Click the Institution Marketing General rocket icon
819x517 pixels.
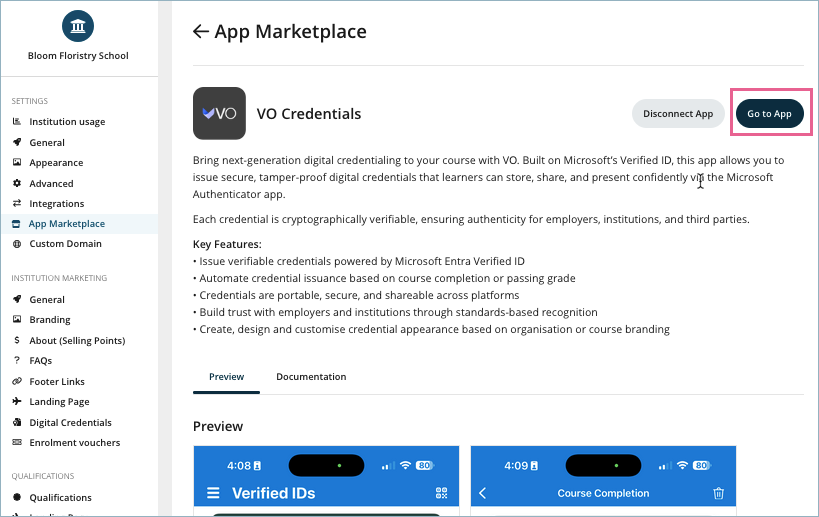[x=17, y=299]
